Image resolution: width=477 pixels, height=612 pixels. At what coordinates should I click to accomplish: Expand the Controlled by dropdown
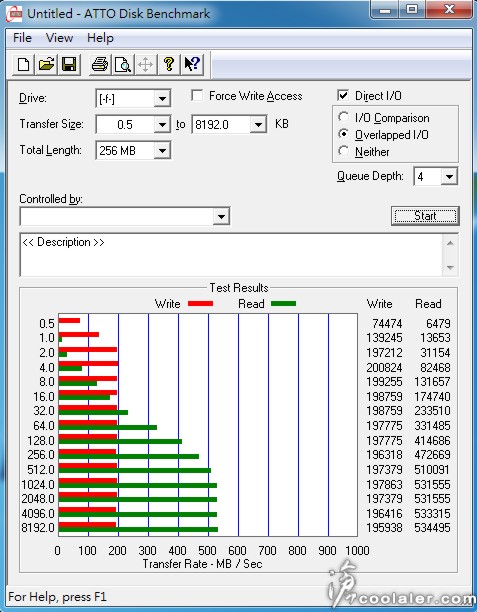tap(221, 216)
